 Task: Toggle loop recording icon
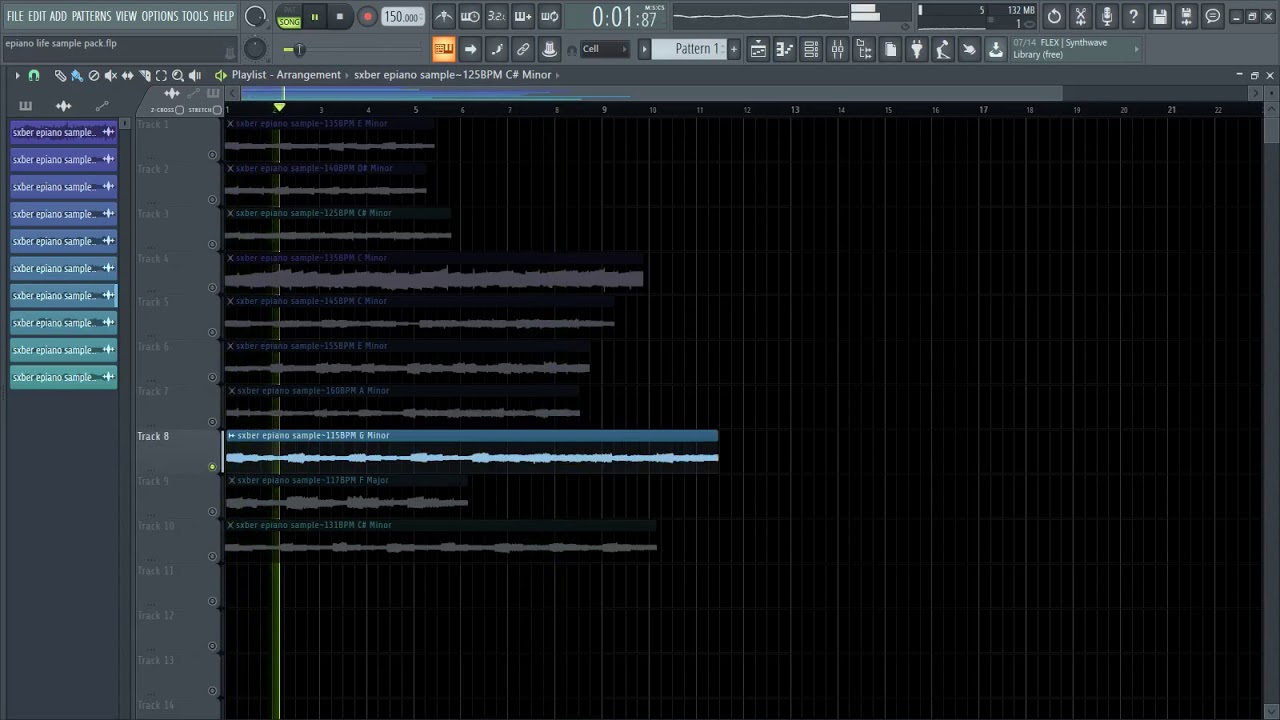coord(550,17)
